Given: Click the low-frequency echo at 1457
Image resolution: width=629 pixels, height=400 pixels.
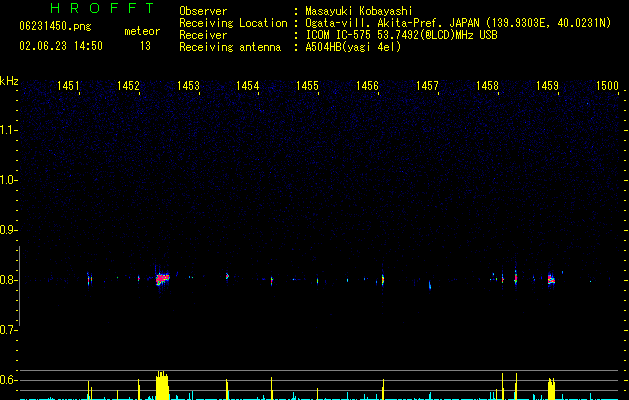Looking at the screenshot, I should (x=430, y=285).
